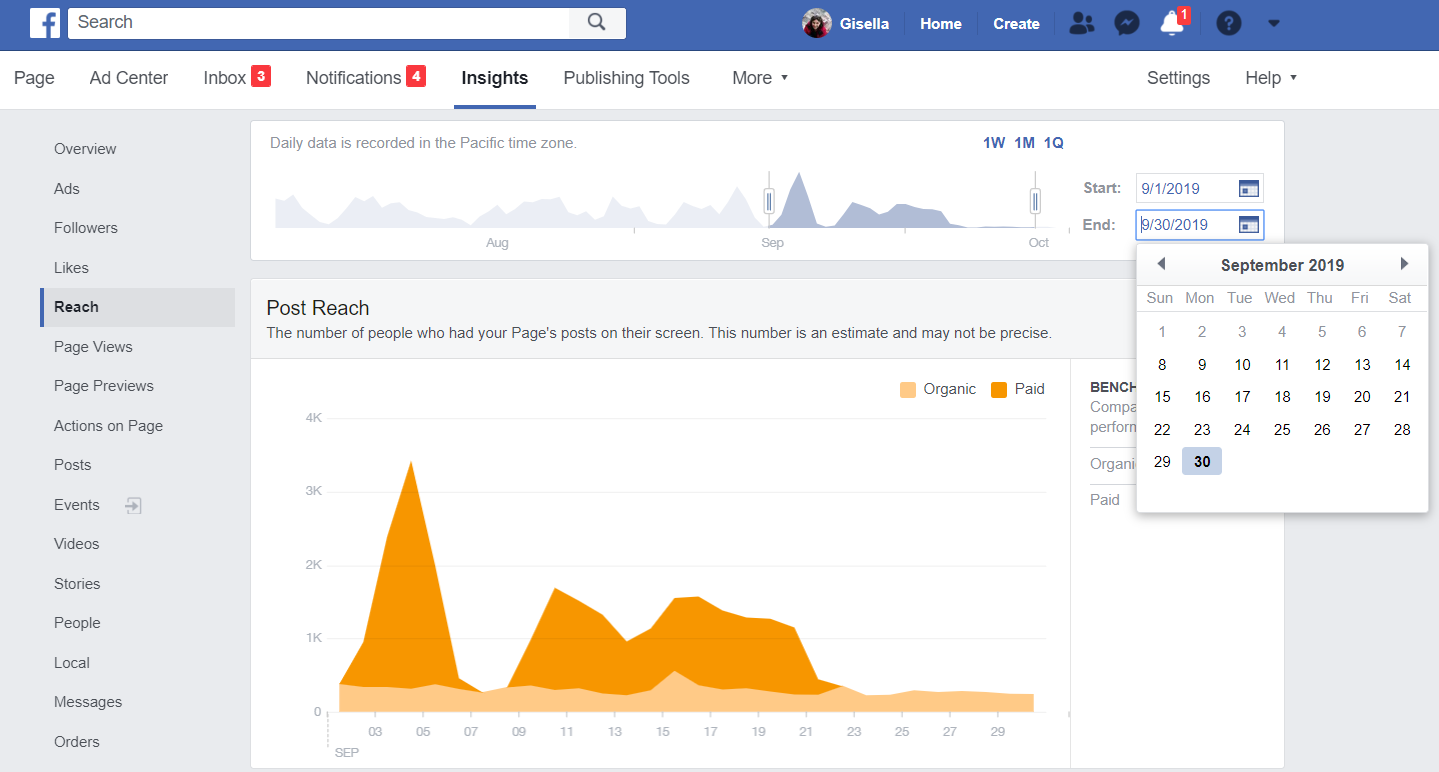The image size is (1439, 772).
Task: Select the 1Q date range link
Action: [1053, 143]
